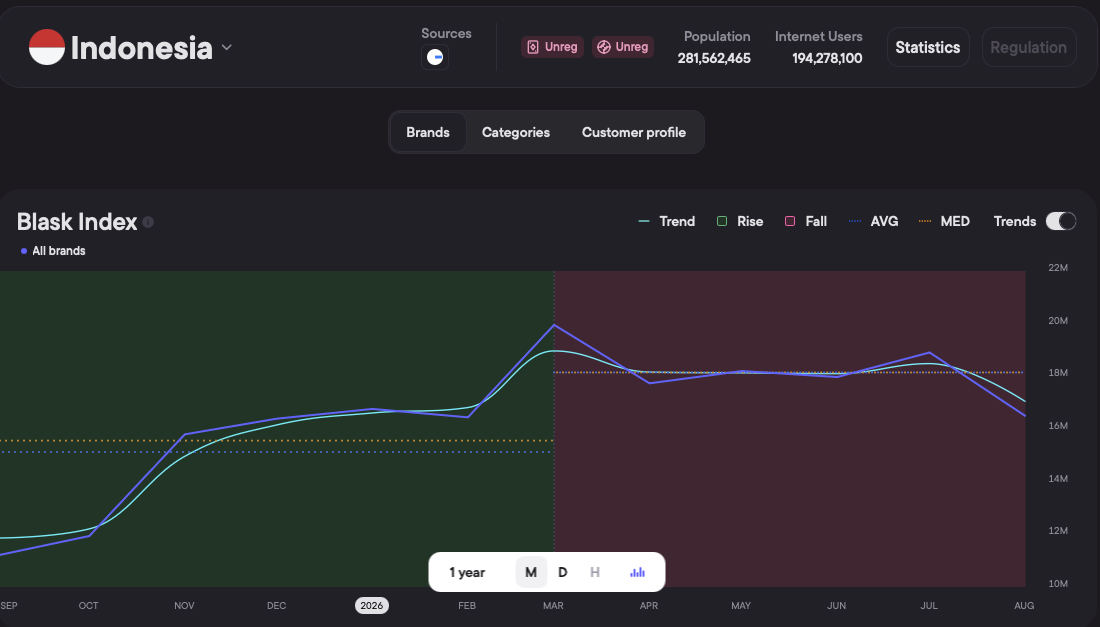Click the first Unreg badge with card icon
The height and width of the screenshot is (627, 1100).
point(552,47)
